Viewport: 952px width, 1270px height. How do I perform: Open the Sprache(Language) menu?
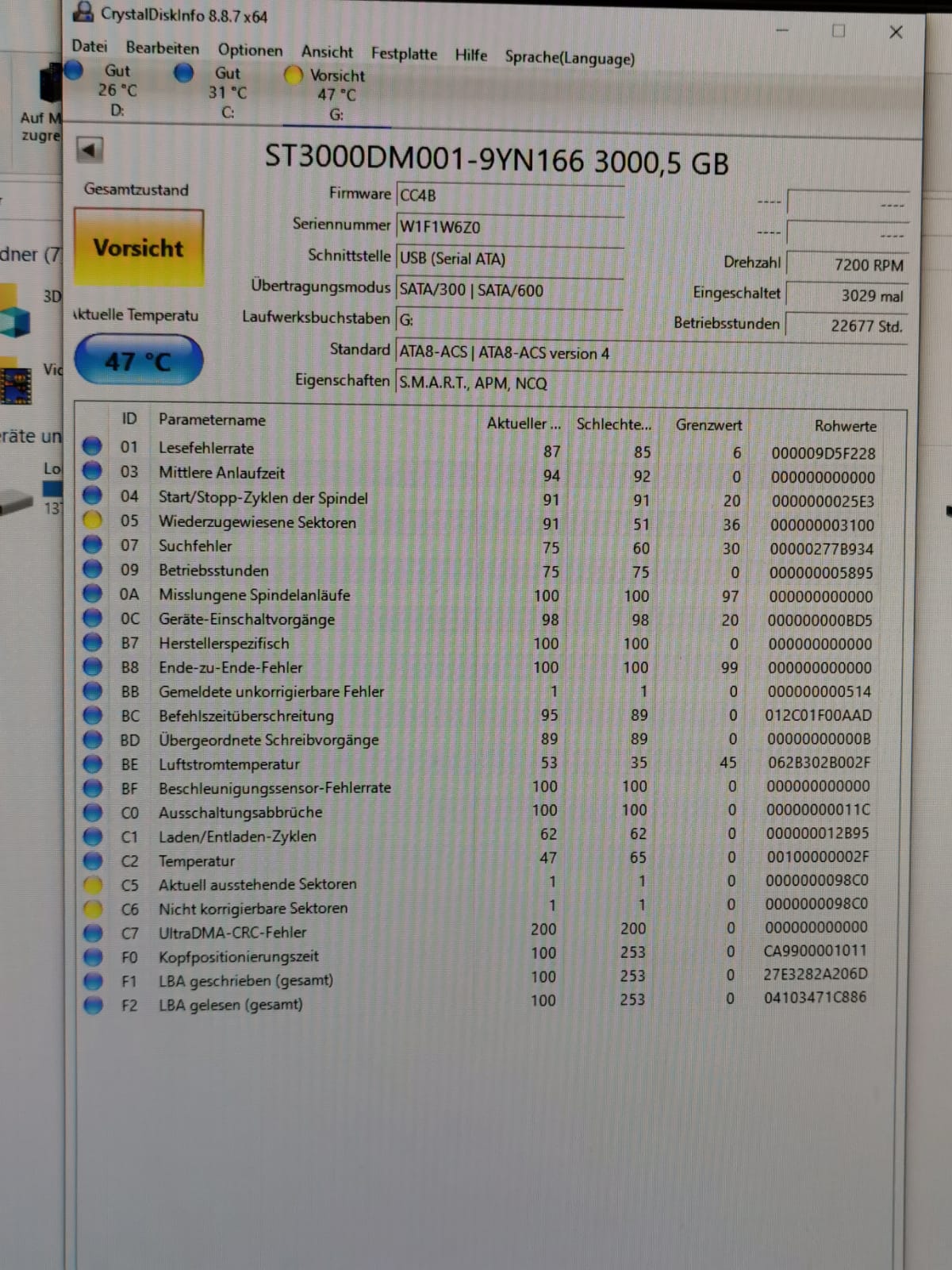[x=570, y=58]
